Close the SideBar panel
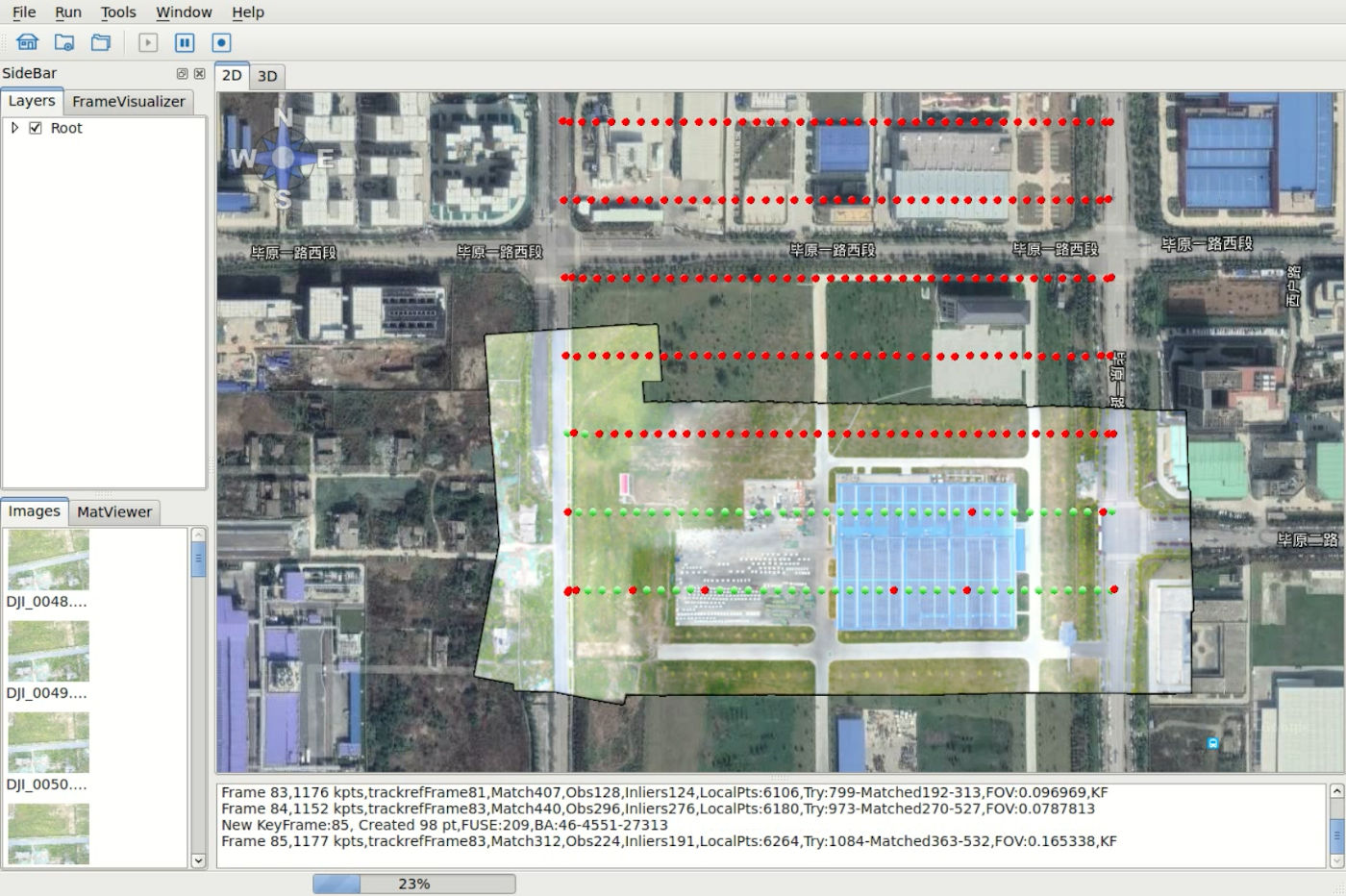This screenshot has height=896, width=1346. [199, 73]
